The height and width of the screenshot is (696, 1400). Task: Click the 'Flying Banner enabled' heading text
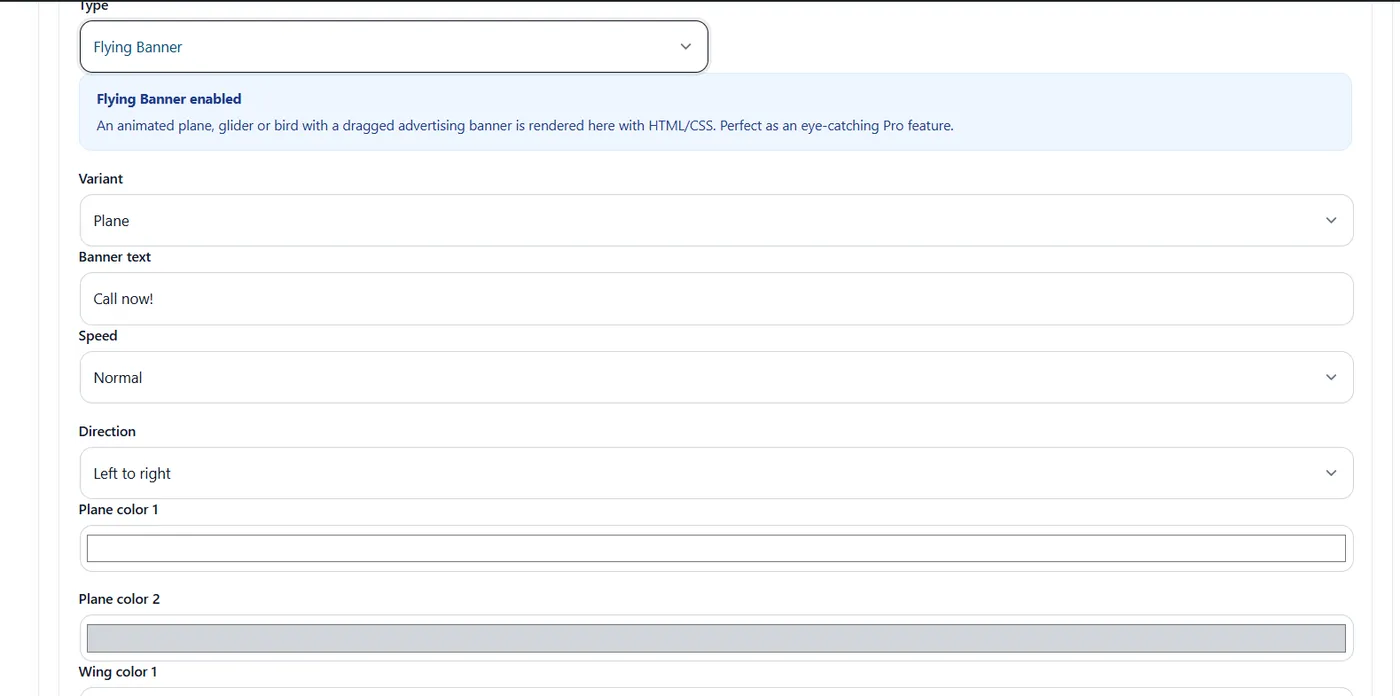[169, 99]
